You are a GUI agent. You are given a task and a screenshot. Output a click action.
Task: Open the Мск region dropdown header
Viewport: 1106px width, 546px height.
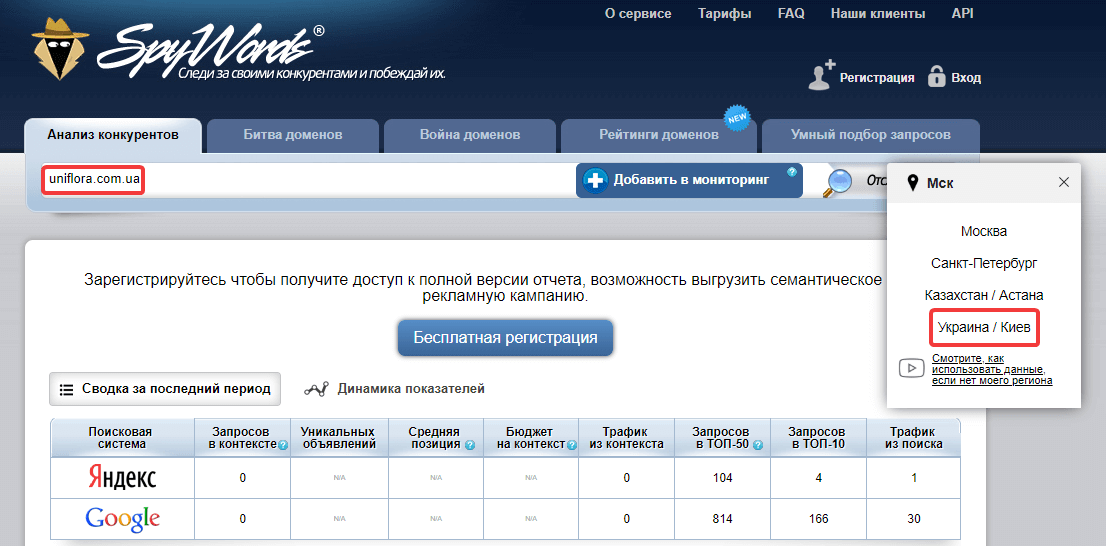click(983, 183)
